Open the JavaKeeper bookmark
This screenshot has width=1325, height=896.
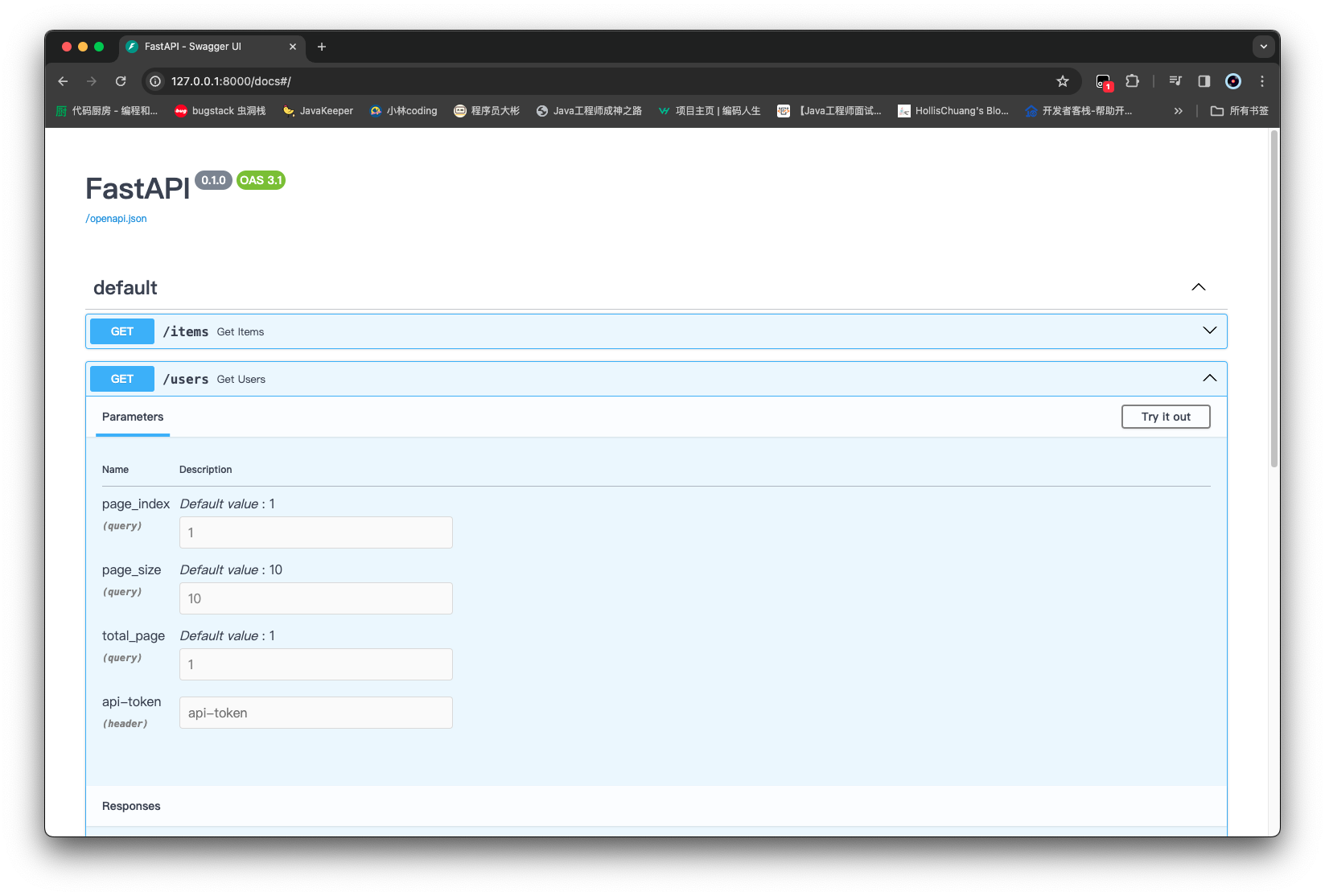319,111
